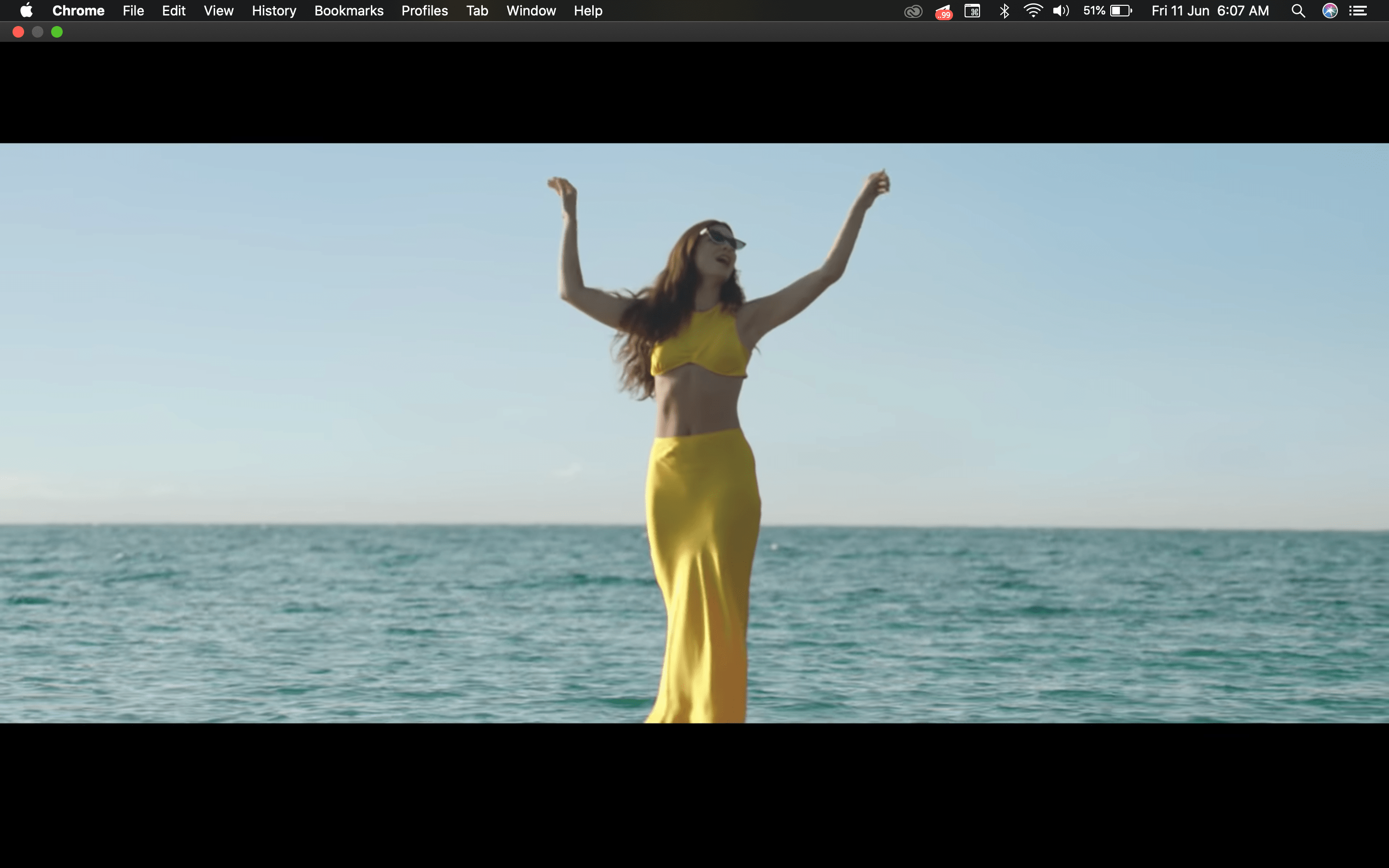Open the Chrome application menu
This screenshot has width=1389, height=868.
(x=78, y=11)
